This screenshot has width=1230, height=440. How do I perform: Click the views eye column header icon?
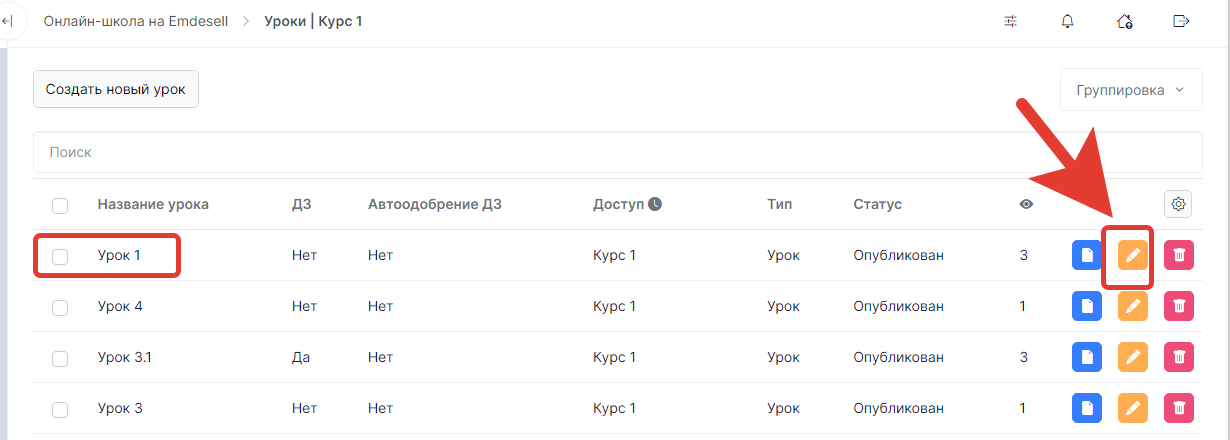pos(1026,204)
